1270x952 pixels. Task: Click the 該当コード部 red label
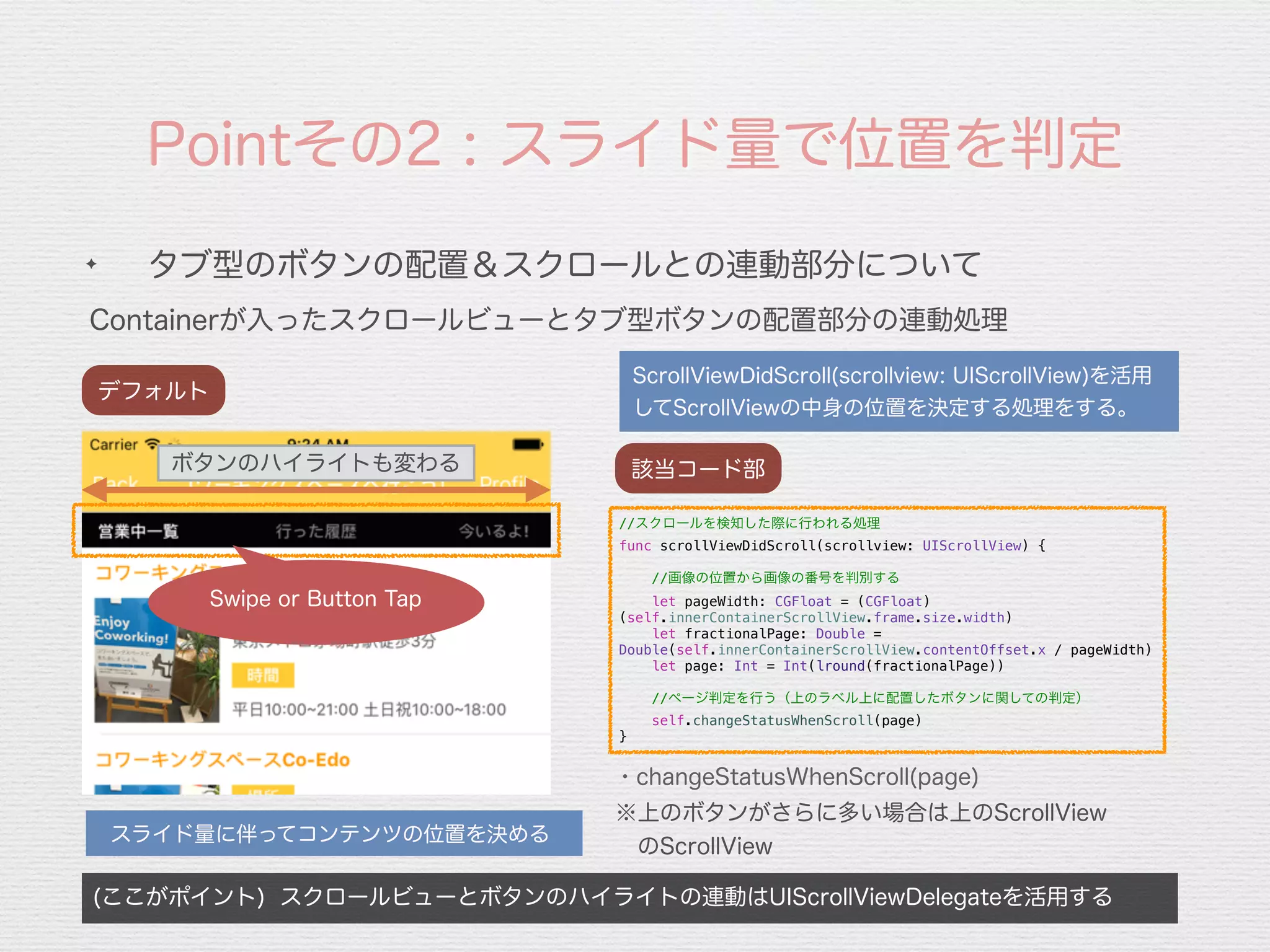698,469
